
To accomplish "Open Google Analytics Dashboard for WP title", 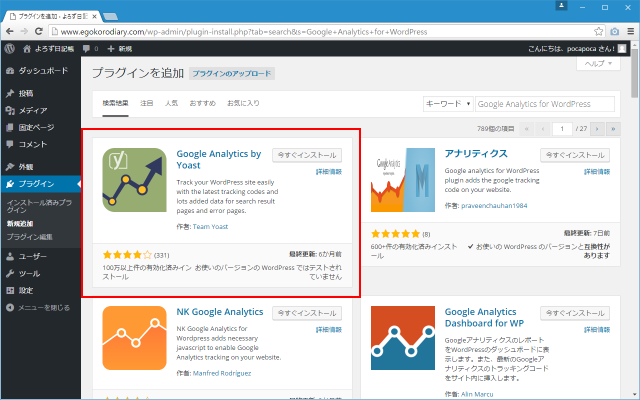I will click(x=484, y=318).
